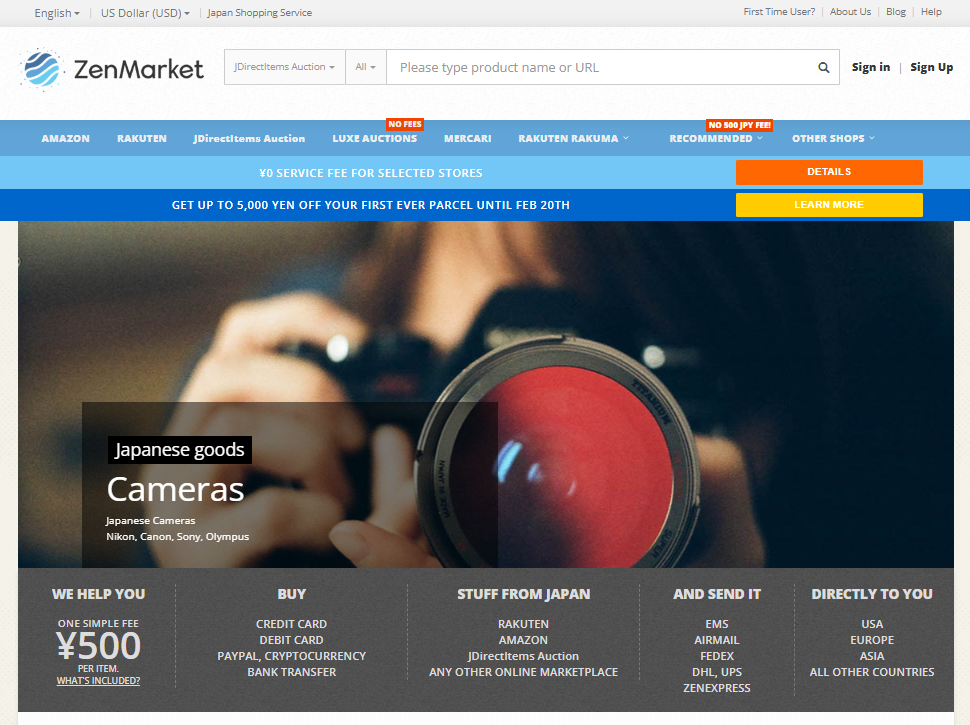Click the EMS shipping text
Screen dimensions: 970x725
[716, 624]
